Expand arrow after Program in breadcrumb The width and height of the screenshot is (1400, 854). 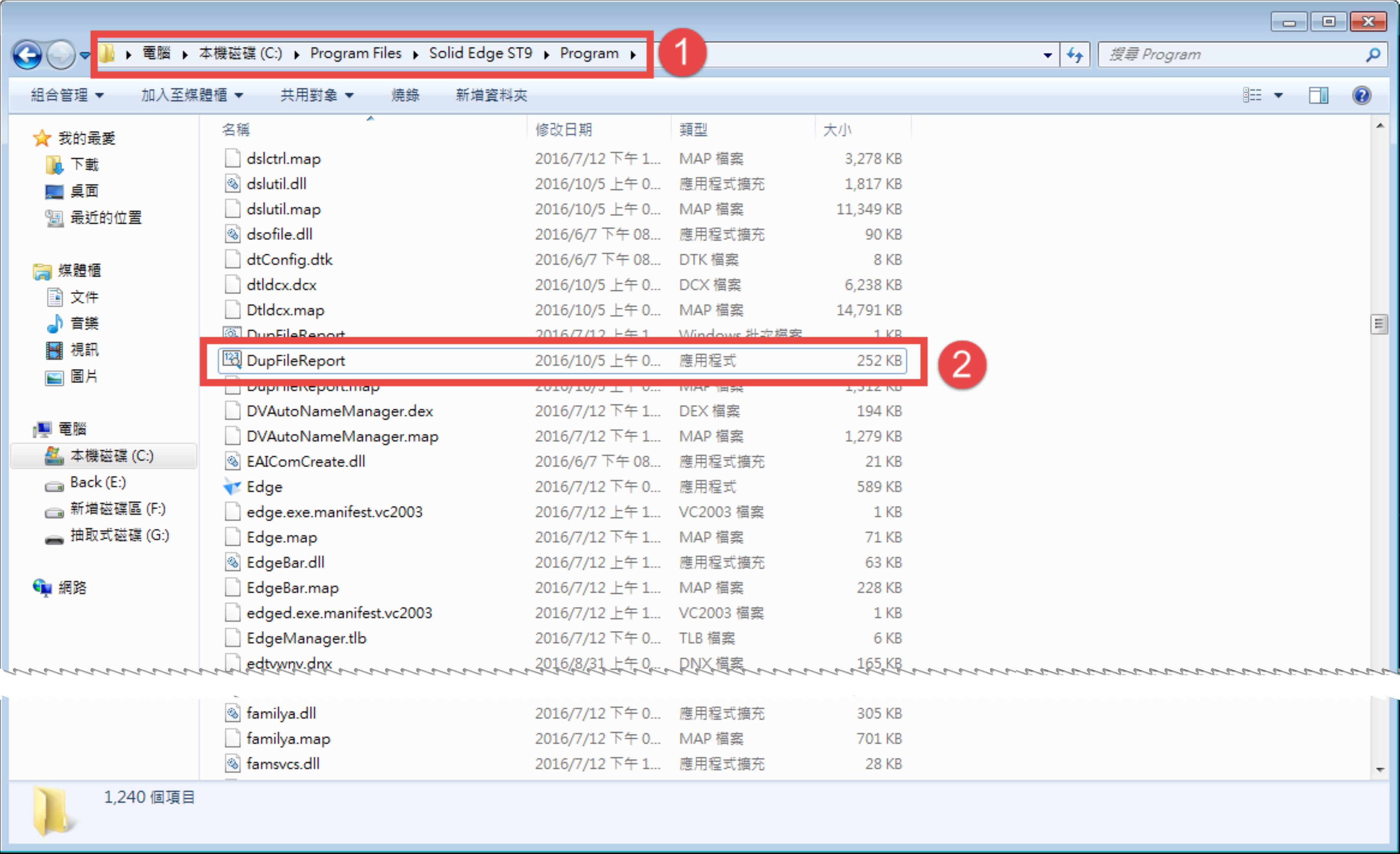coord(633,55)
